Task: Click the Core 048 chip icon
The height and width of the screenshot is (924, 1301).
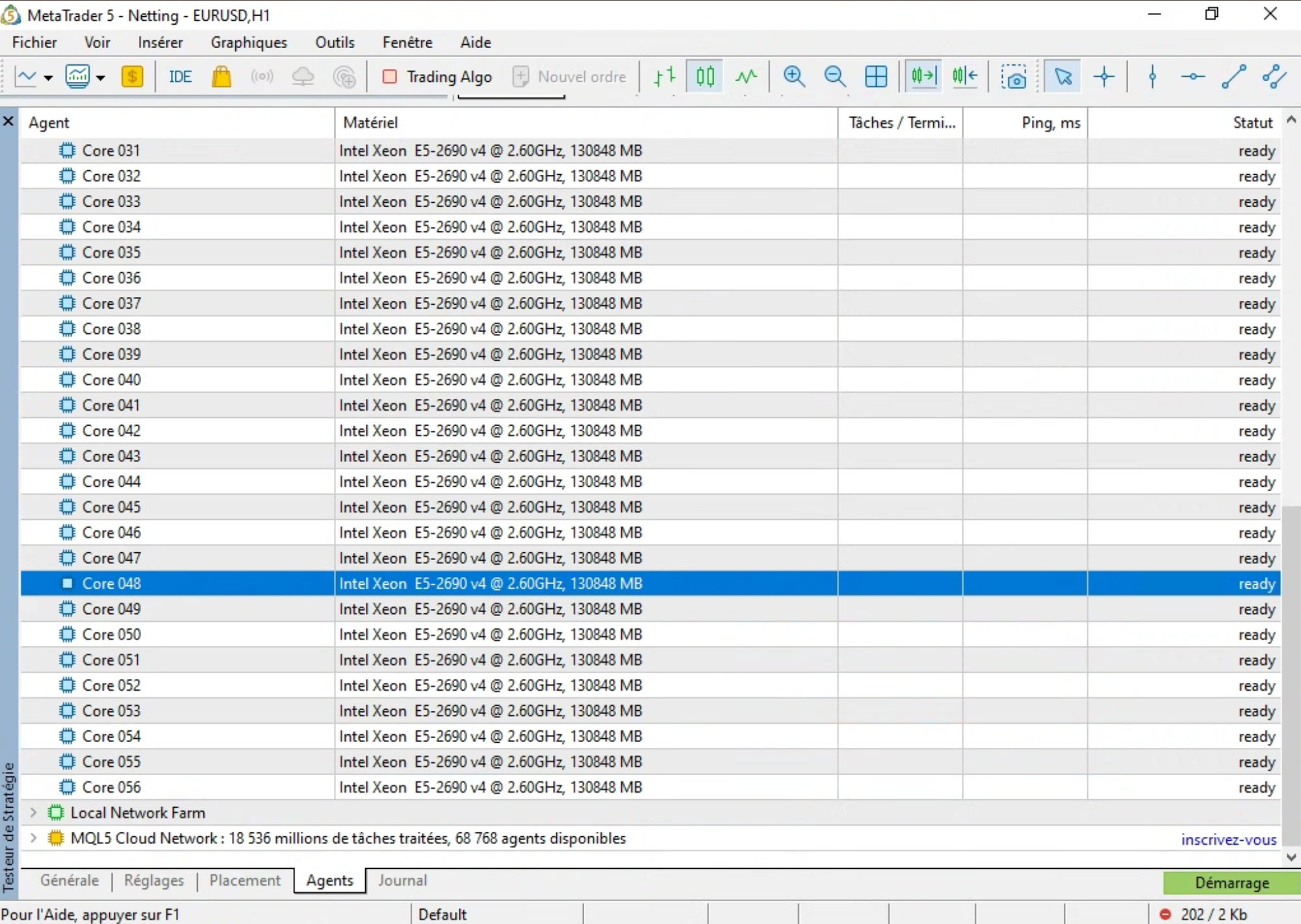Action: (67, 584)
